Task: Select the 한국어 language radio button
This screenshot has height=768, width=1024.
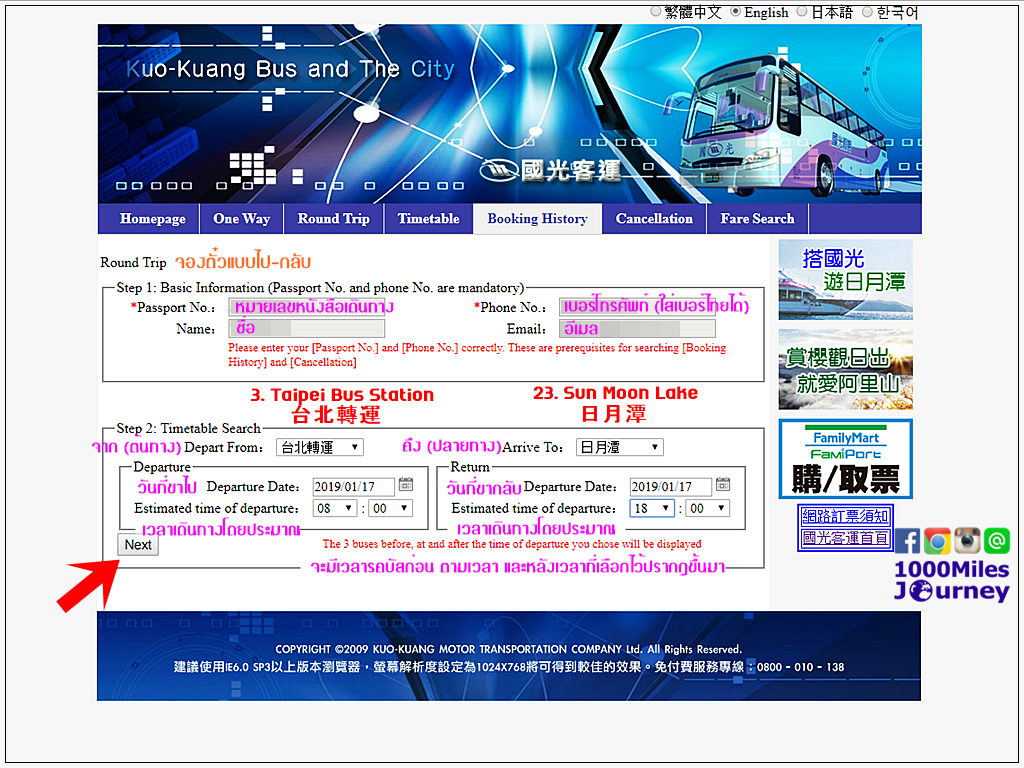Action: pos(867,12)
